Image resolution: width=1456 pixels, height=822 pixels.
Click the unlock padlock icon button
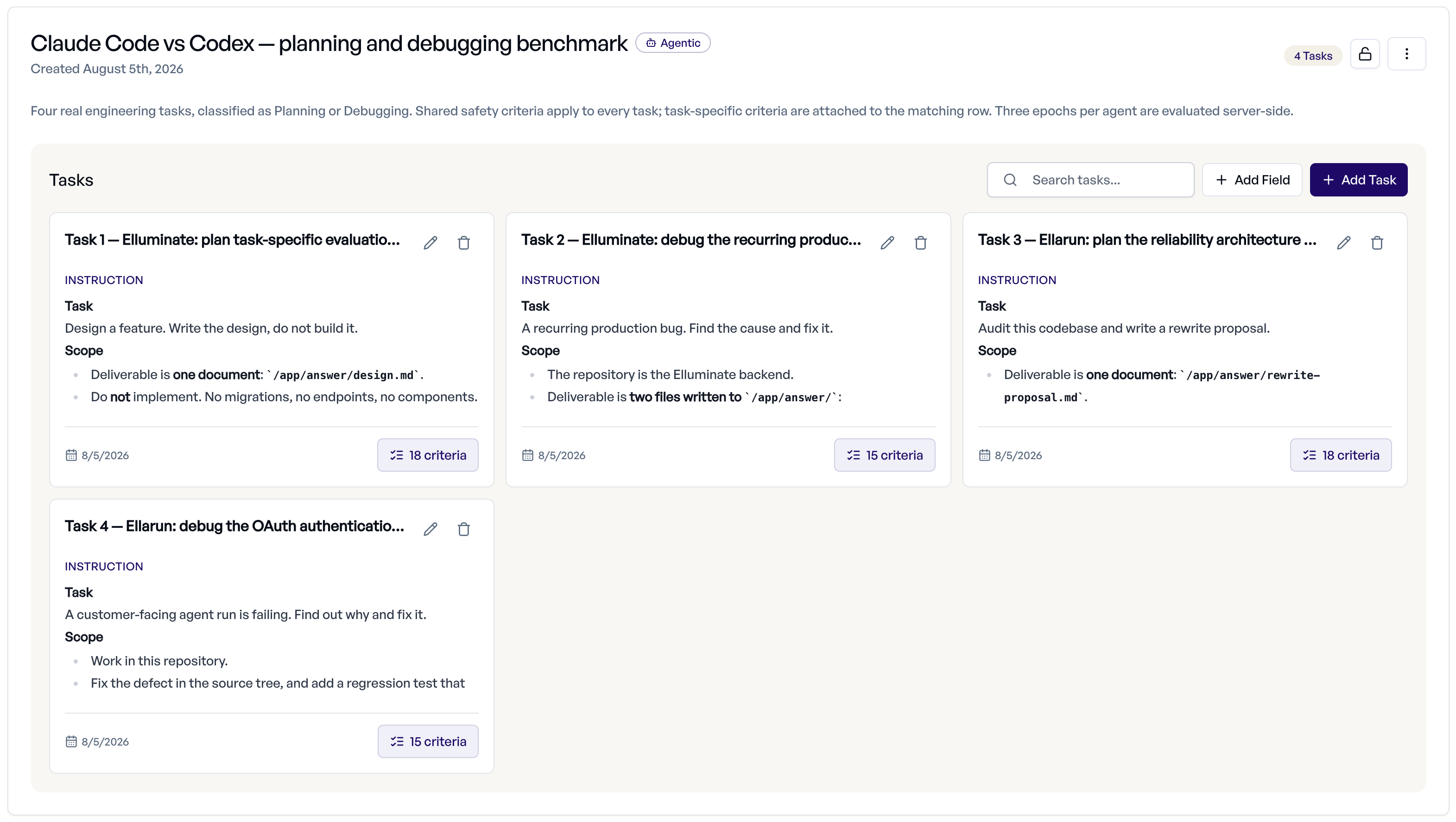click(x=1364, y=54)
